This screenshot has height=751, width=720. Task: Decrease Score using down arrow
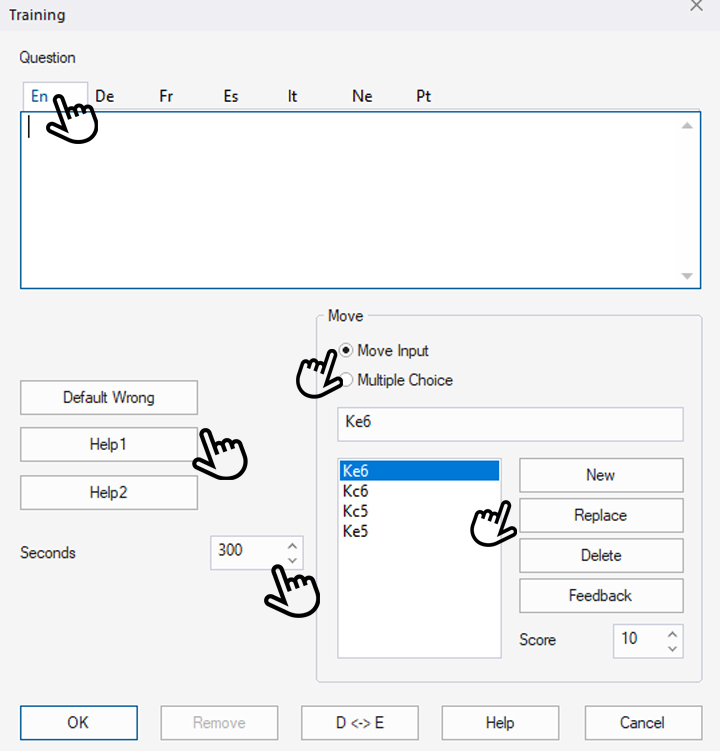point(672,648)
